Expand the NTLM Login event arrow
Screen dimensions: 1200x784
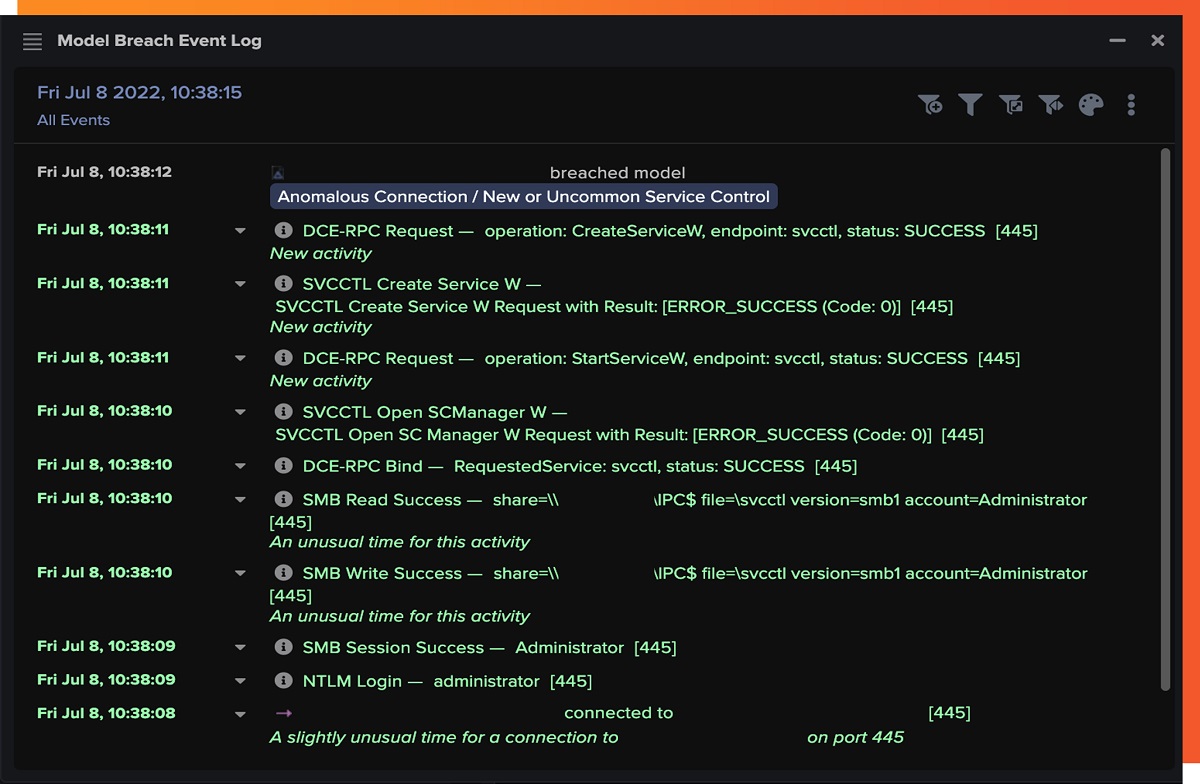240,681
